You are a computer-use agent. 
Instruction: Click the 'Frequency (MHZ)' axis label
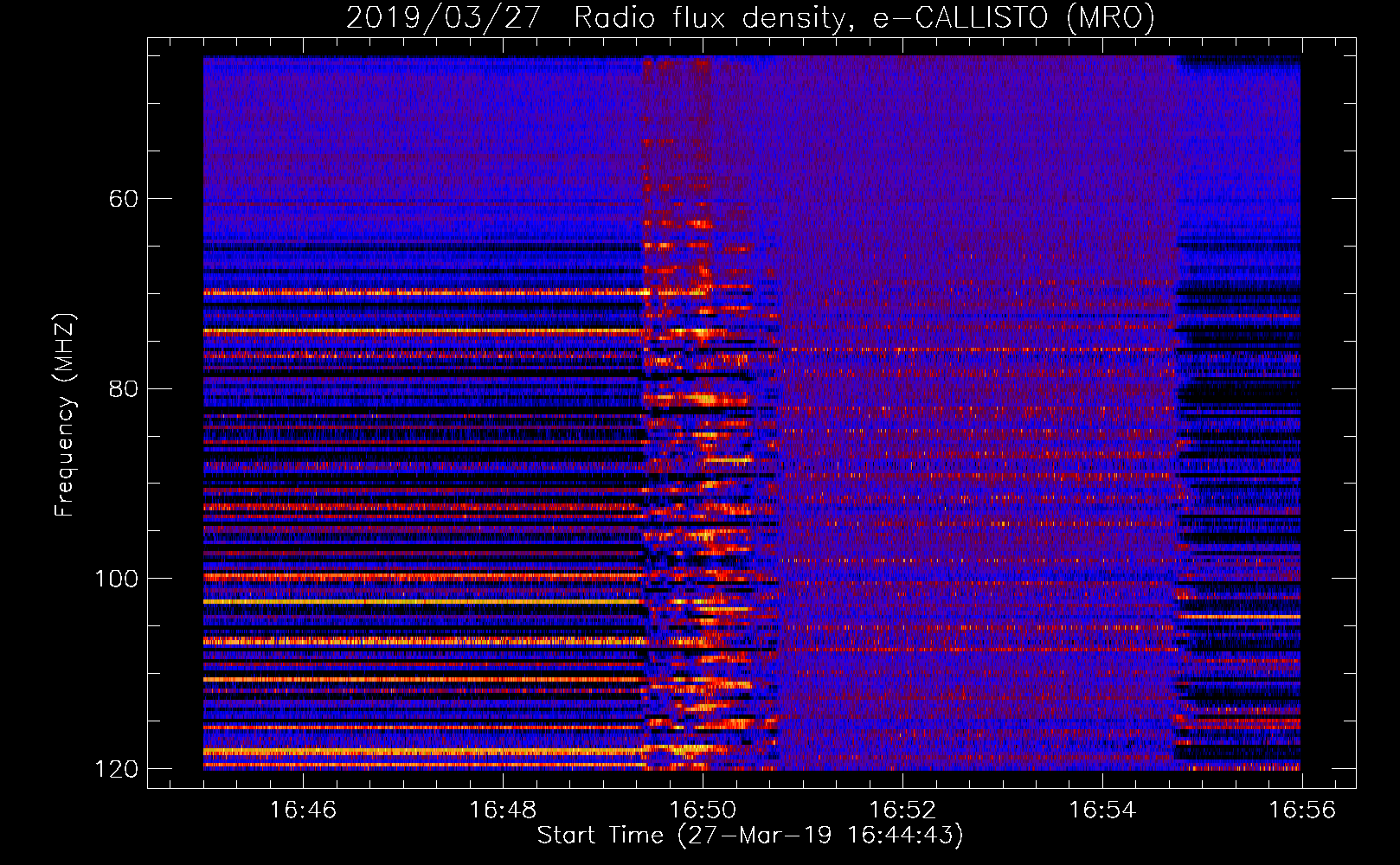tap(66, 414)
